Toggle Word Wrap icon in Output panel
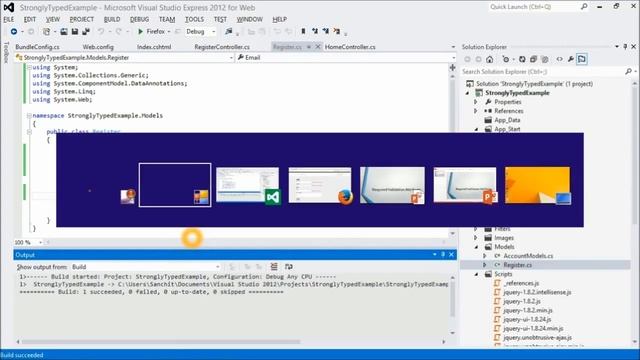The height and width of the screenshot is (360, 640). 289,267
